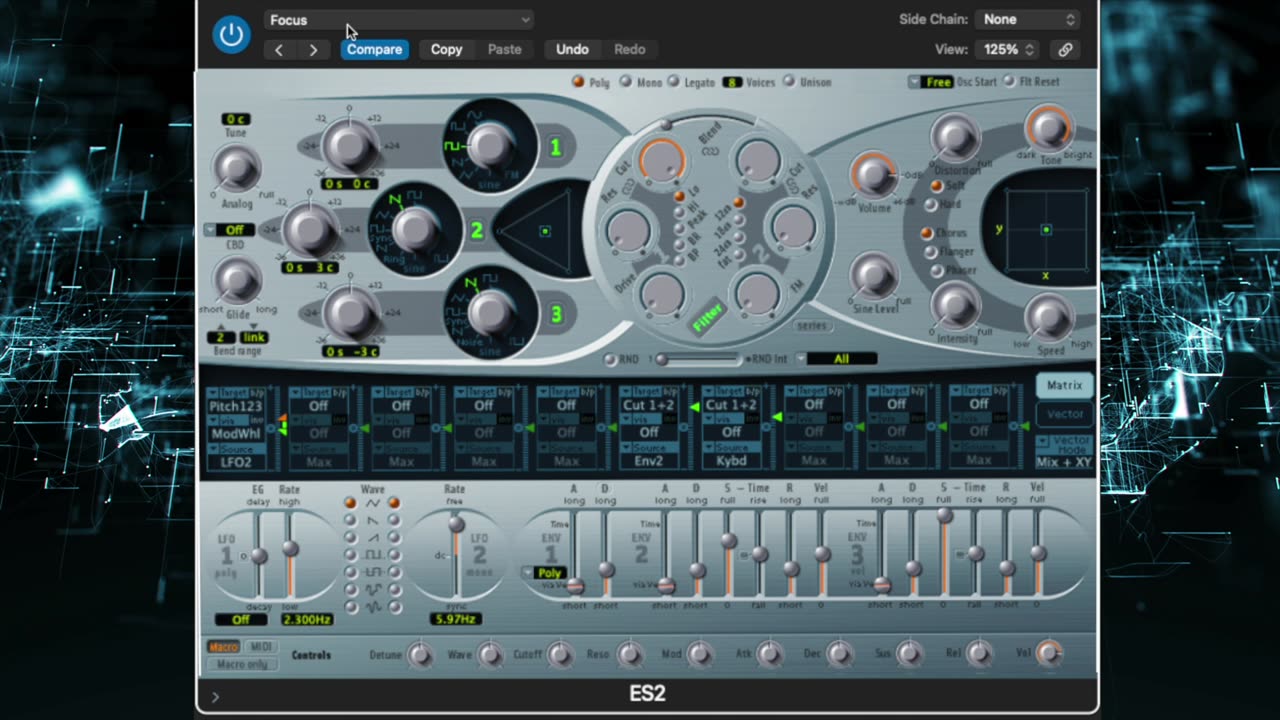Click the Detune macro knob
Screen dimensions: 1280x720
tap(420, 655)
